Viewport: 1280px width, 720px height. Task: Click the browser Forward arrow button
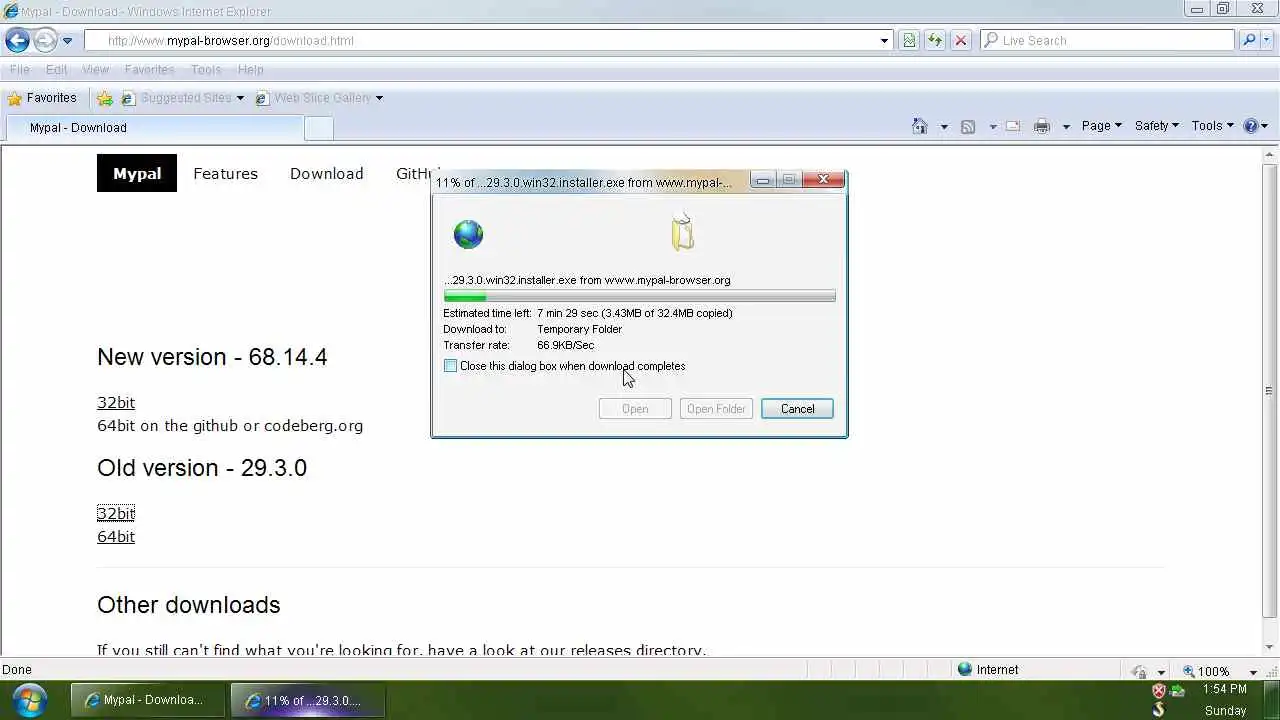tap(45, 41)
